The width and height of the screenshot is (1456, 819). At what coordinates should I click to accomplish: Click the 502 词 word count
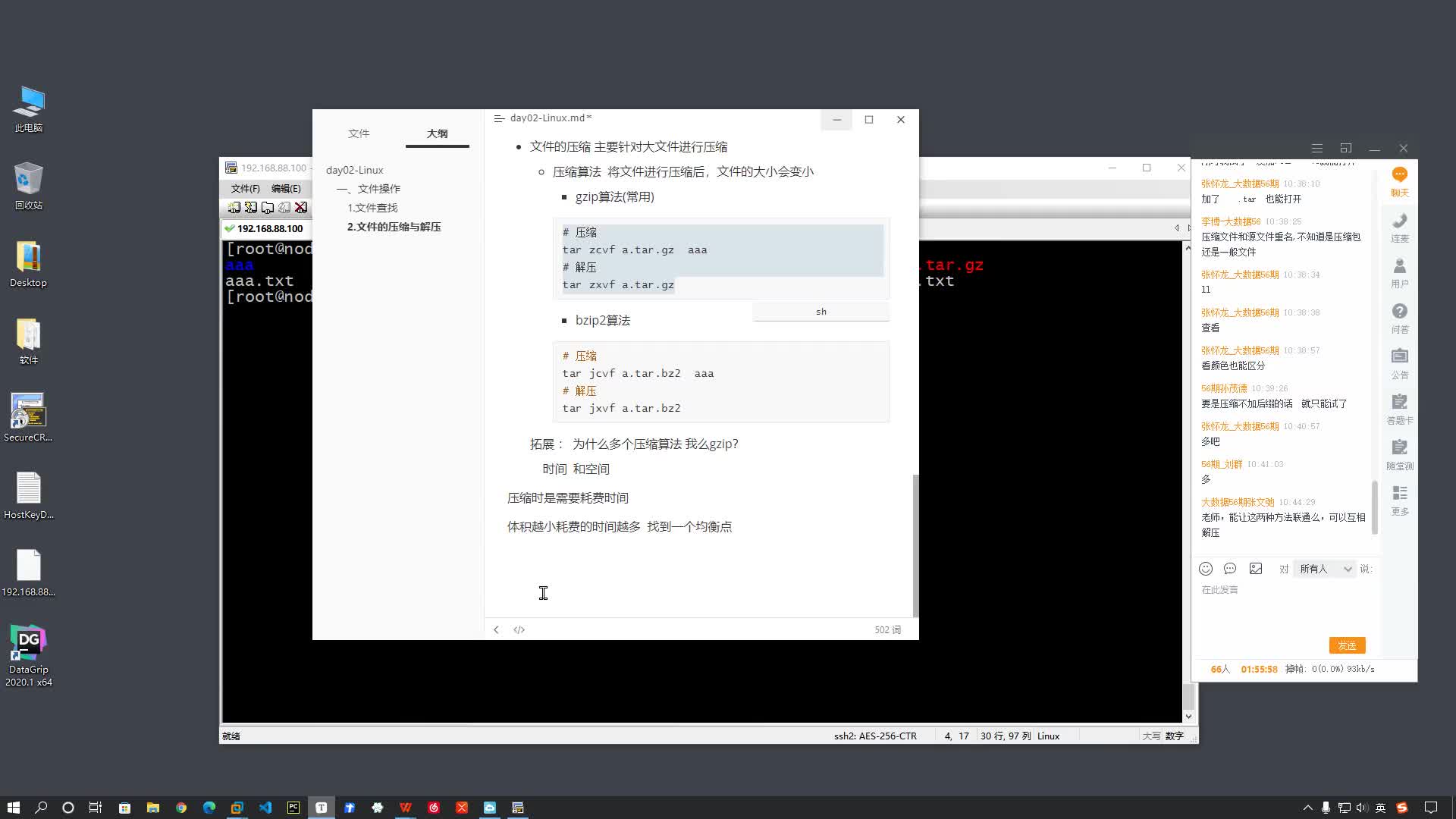[887, 629]
